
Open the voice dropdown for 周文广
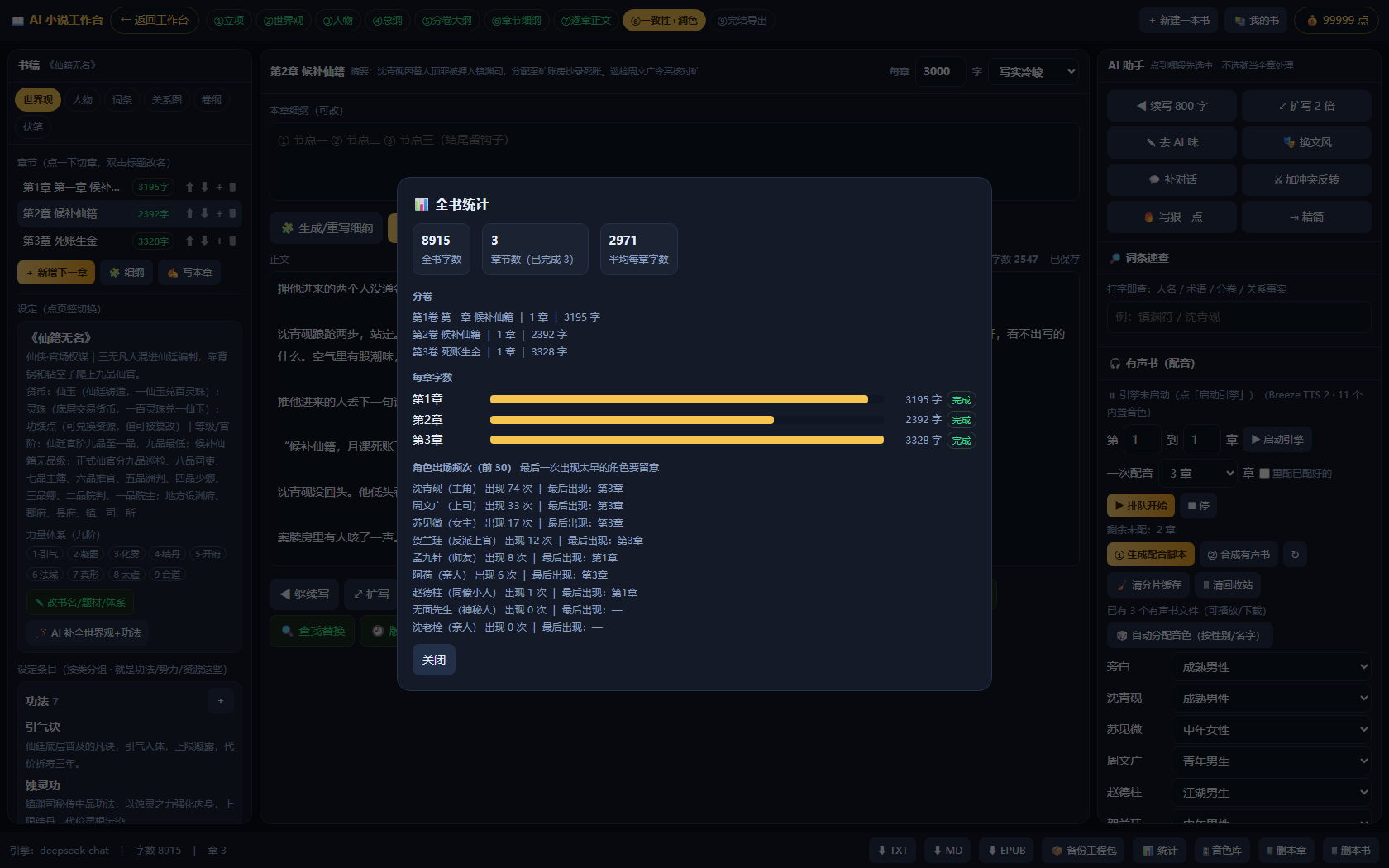[1272, 761]
